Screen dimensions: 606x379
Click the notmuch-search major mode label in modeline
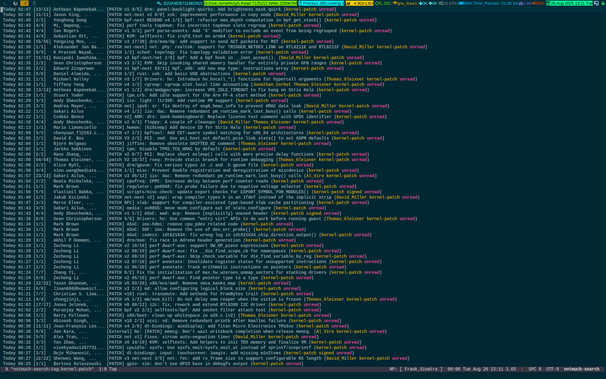click(581, 369)
